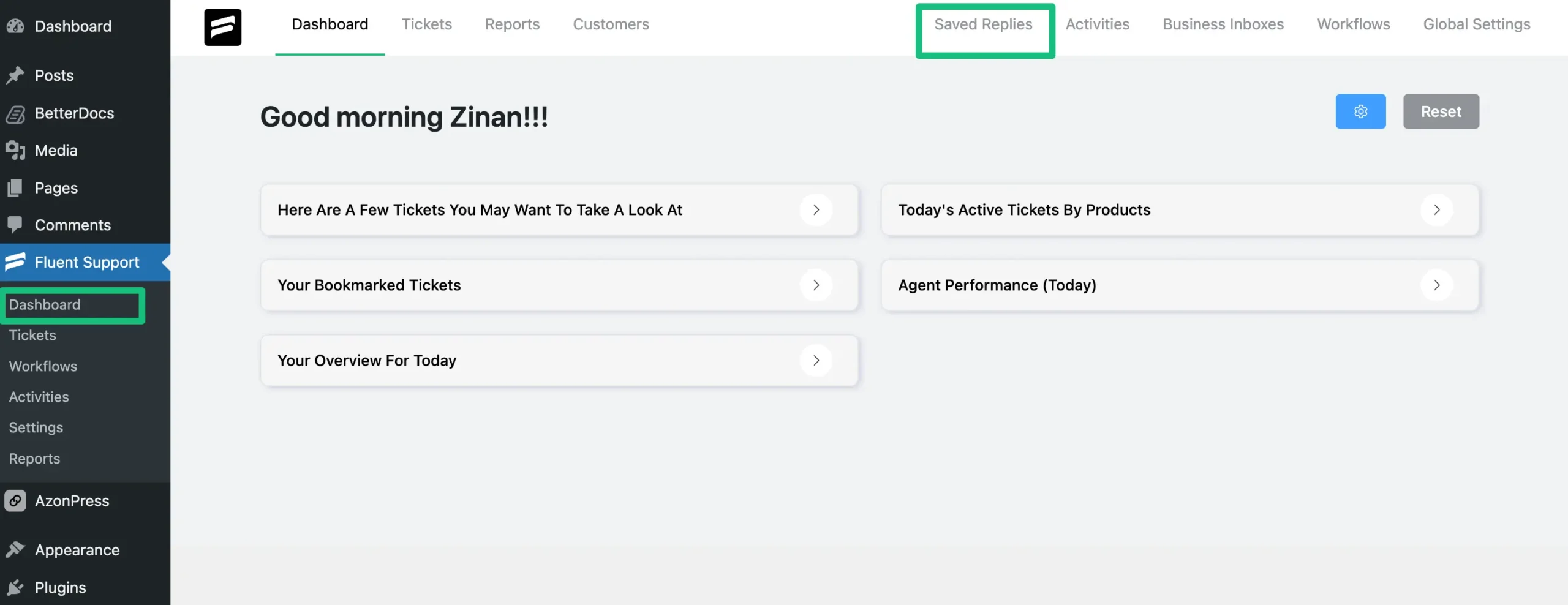The height and width of the screenshot is (605, 1568).
Task: Open the Fluent Support menu label
Action: (x=87, y=262)
